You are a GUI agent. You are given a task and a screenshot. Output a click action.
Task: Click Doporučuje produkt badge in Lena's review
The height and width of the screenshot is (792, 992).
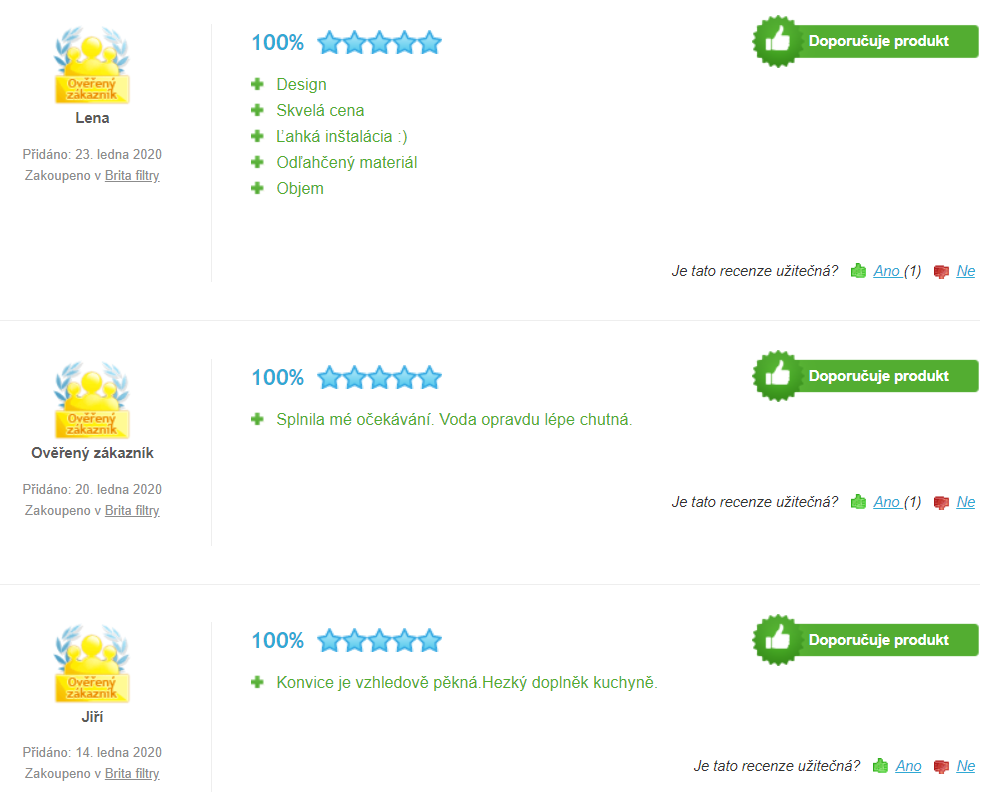(x=865, y=41)
